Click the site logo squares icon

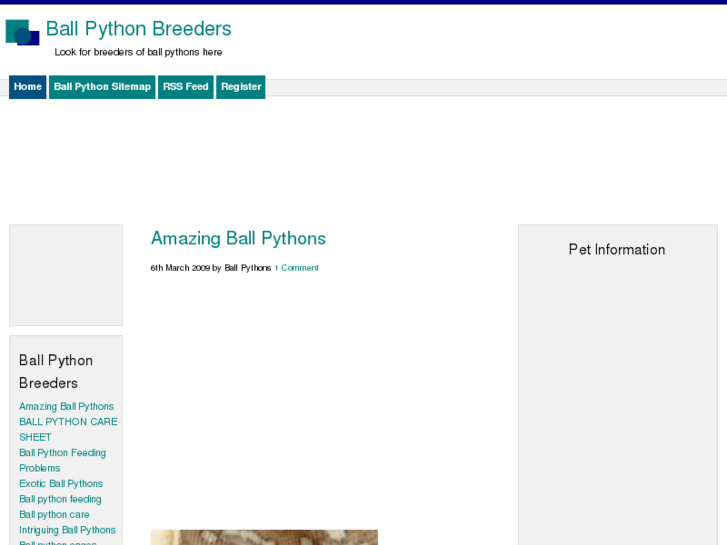coord(22,32)
